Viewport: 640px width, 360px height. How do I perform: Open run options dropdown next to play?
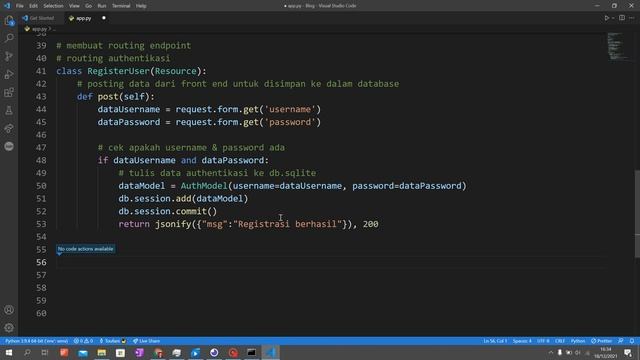613,18
